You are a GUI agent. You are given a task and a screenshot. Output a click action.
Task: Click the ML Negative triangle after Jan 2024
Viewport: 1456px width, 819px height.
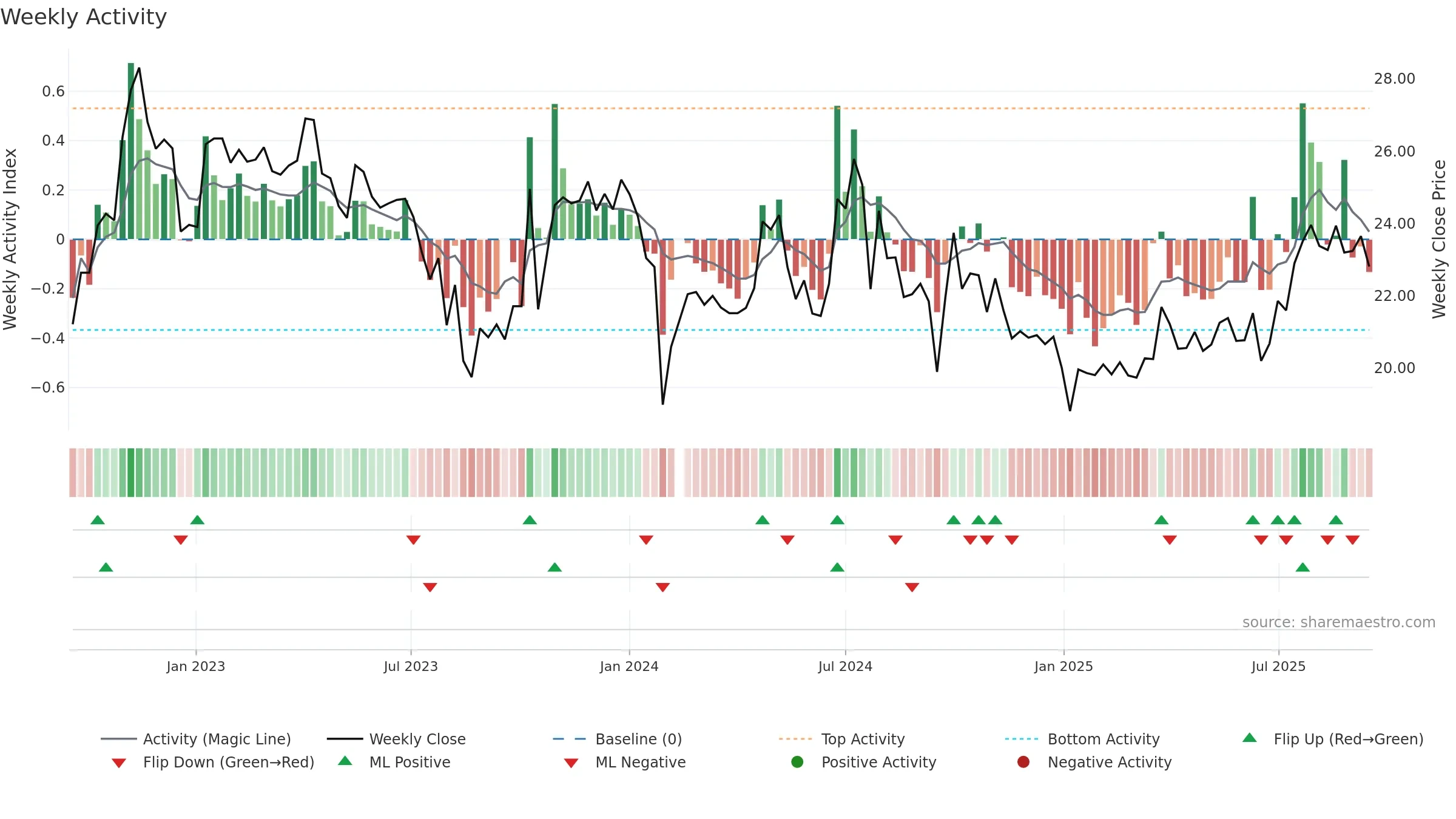coord(662,587)
